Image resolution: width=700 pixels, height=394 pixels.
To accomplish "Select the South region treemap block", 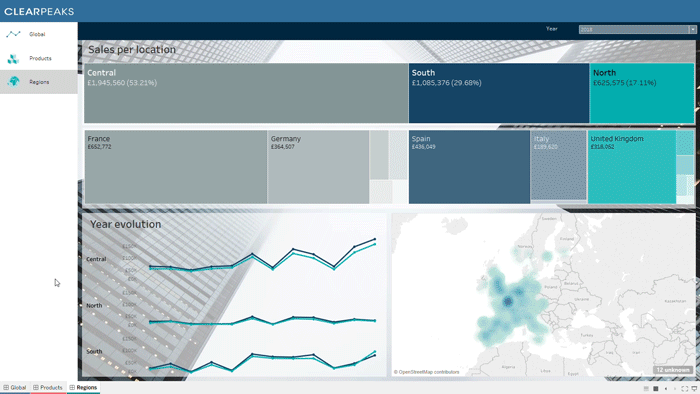I will click(x=499, y=93).
